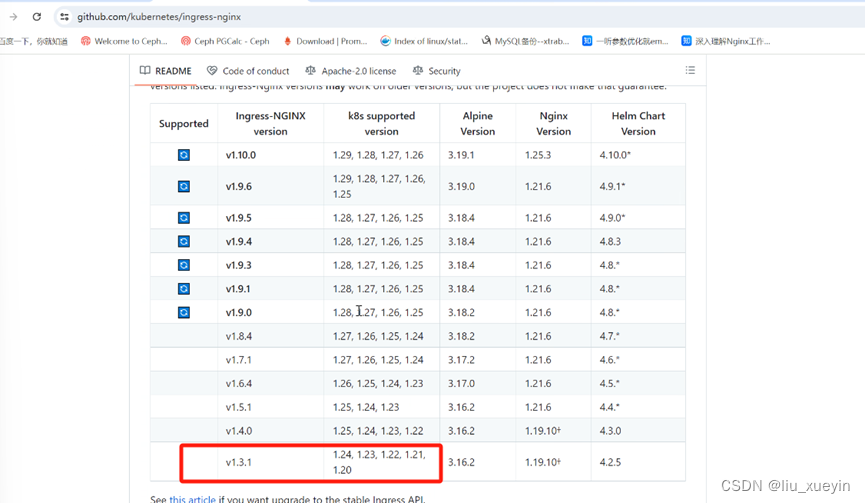Image resolution: width=865 pixels, height=503 pixels.
Task: Click the 'Nginx Version' column header
Action: [x=553, y=124]
